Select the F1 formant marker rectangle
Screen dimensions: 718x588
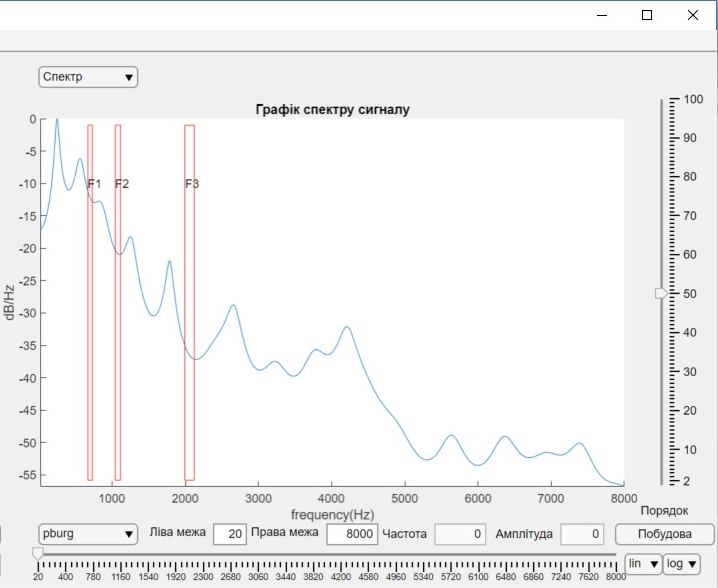(x=90, y=300)
